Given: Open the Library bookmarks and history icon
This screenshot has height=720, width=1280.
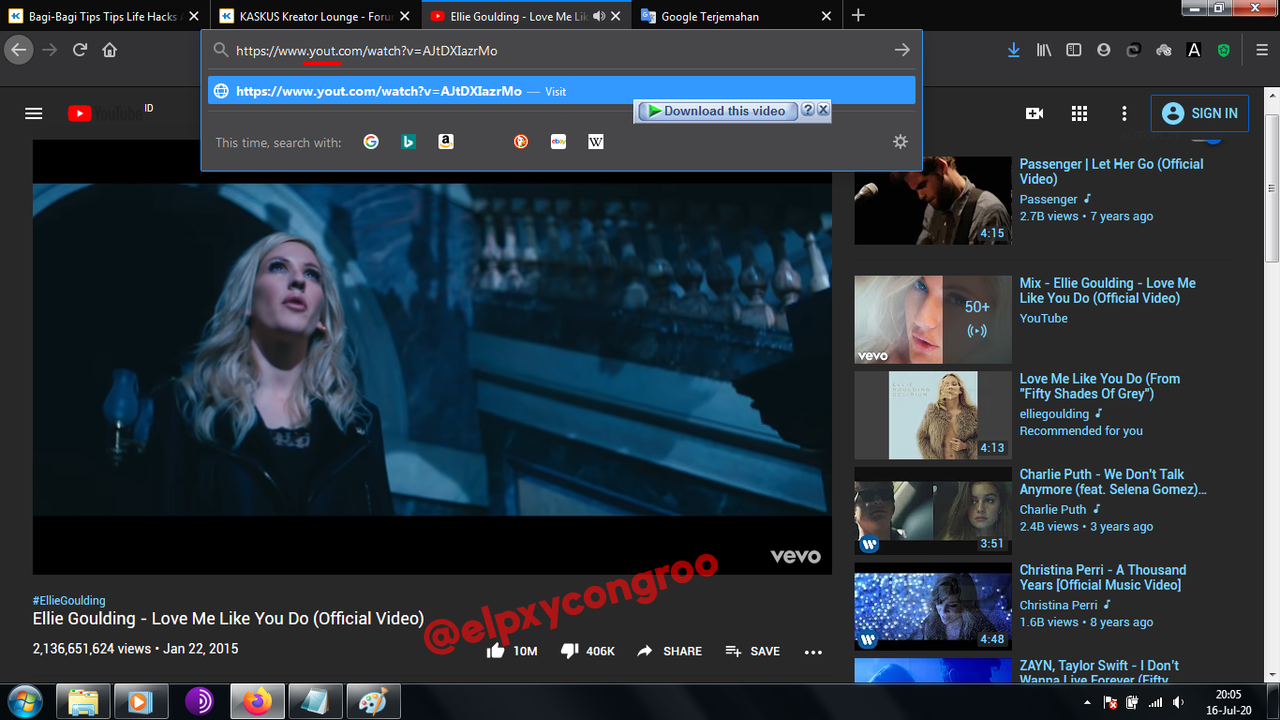Looking at the screenshot, I should click(1044, 50).
